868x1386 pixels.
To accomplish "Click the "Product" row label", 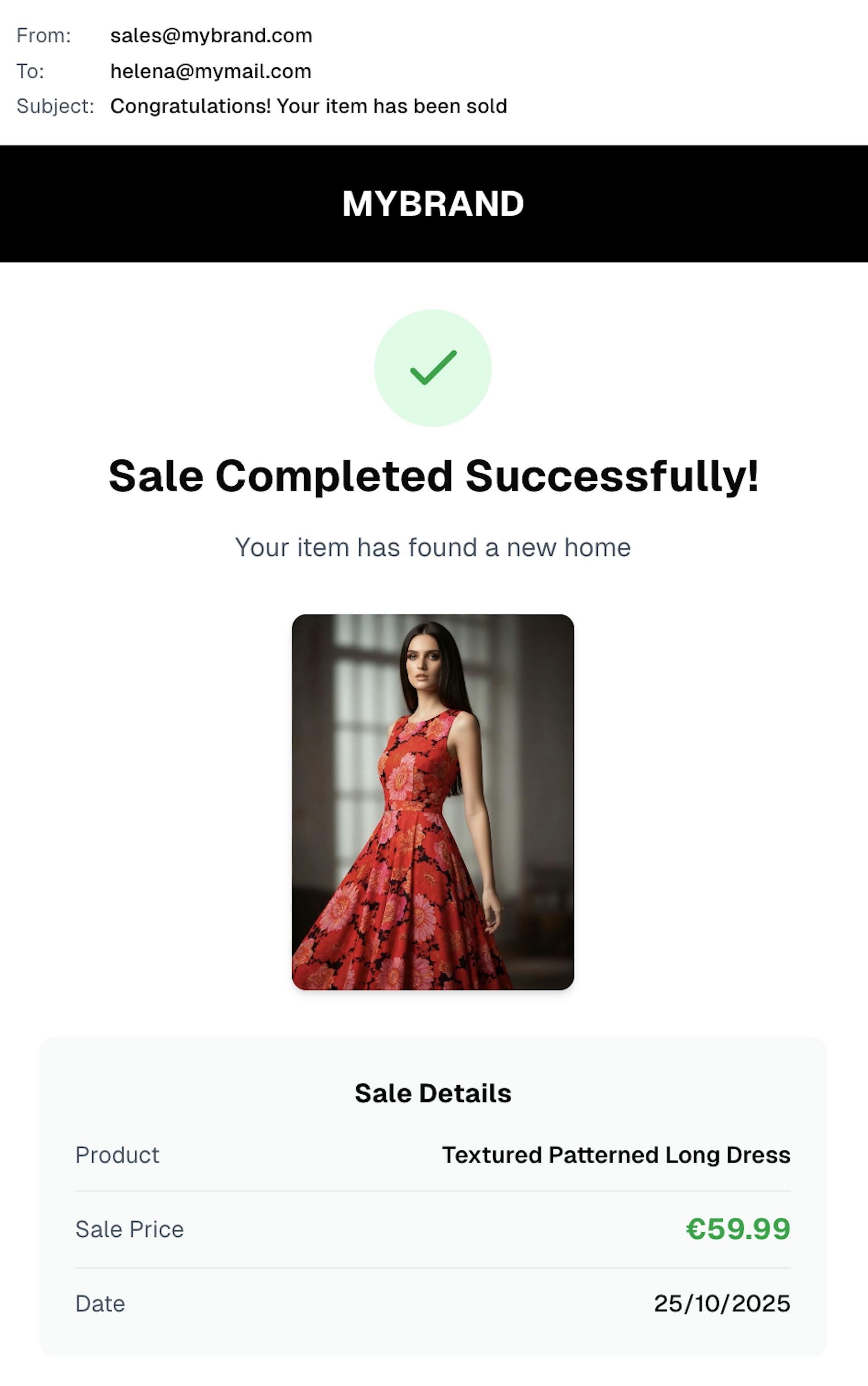I will point(117,1155).
